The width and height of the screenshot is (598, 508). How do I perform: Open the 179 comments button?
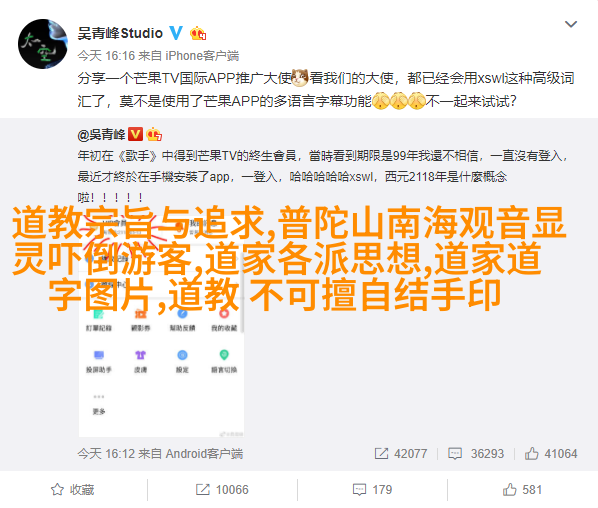click(372, 490)
